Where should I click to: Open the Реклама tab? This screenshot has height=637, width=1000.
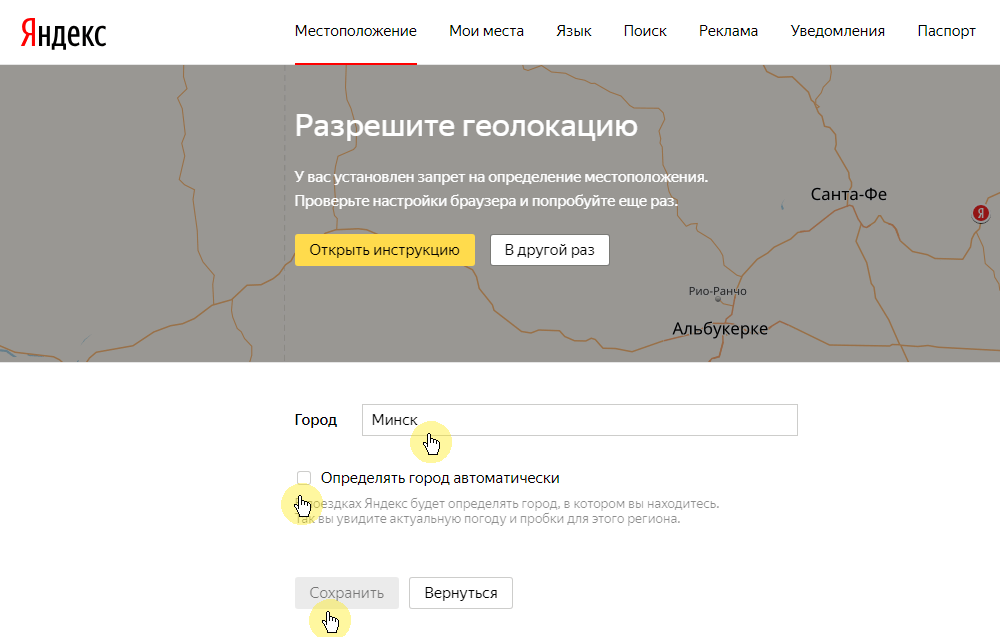point(728,31)
